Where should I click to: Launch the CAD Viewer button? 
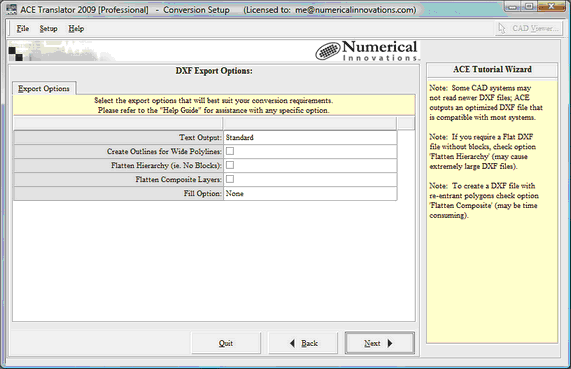pos(529,28)
